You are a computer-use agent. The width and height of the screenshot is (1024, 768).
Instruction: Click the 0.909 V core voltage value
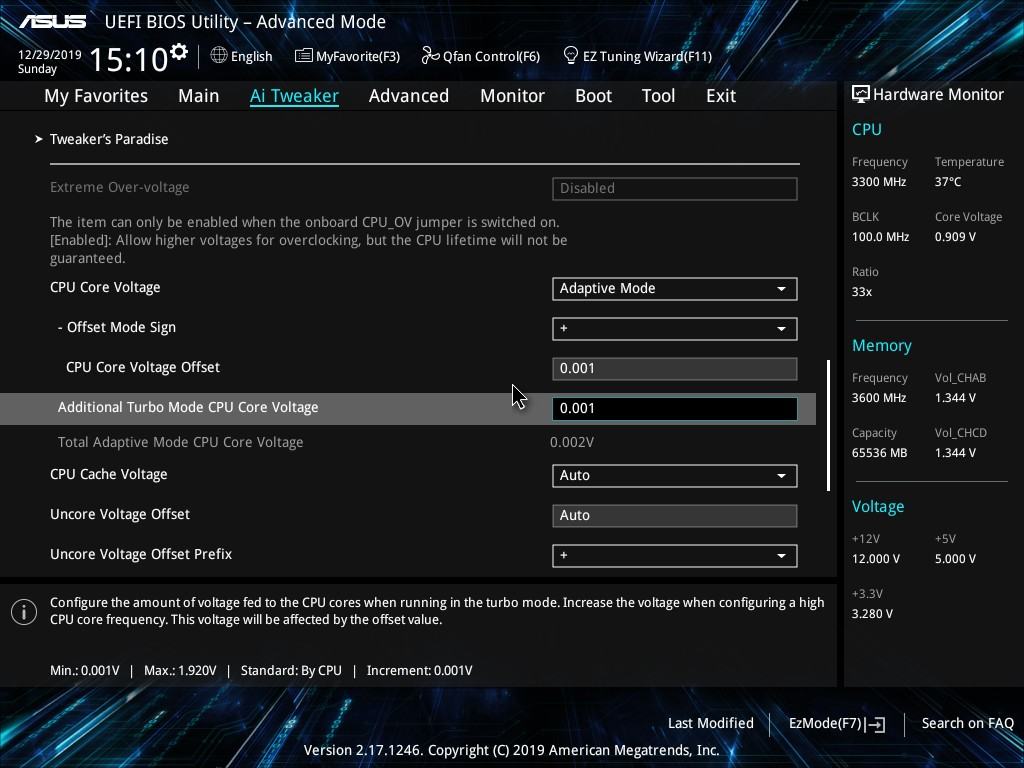(x=955, y=237)
